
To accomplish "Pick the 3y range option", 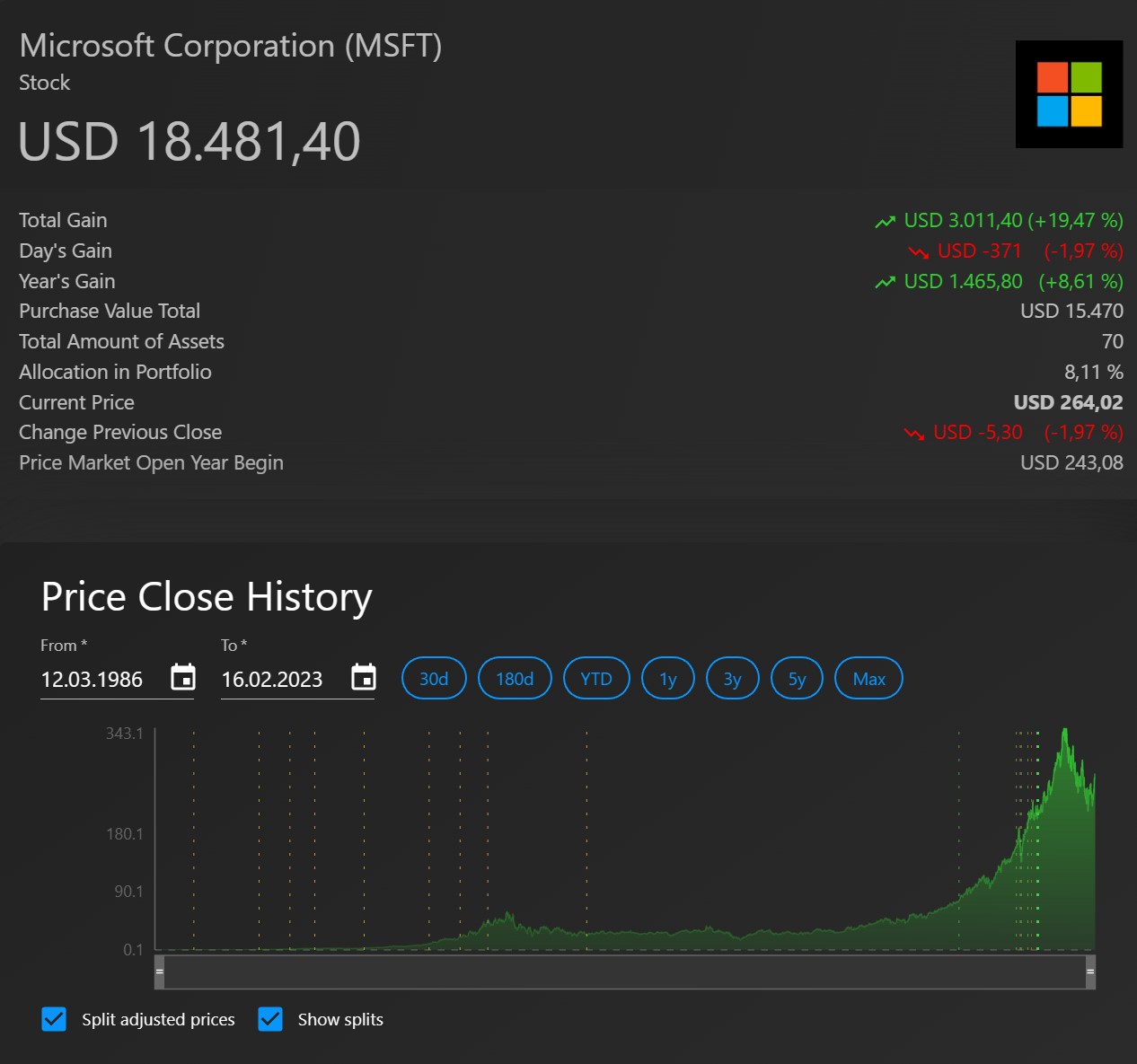I will 733,679.
